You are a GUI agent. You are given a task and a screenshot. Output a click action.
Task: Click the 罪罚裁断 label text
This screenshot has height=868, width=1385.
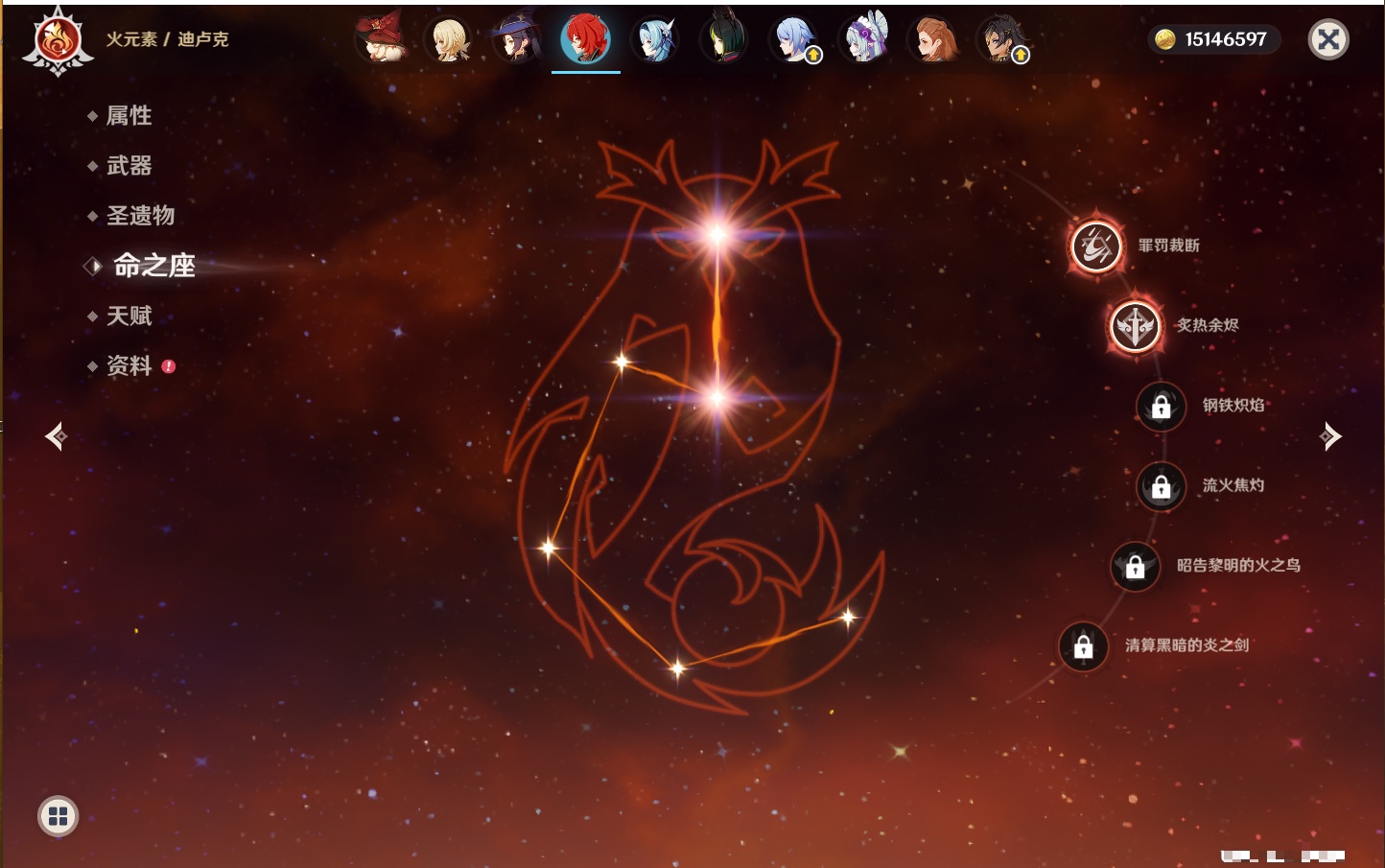coord(1169,246)
